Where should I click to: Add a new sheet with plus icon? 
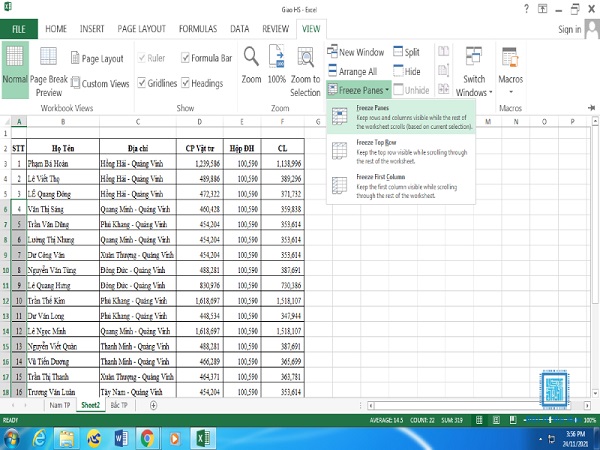tap(153, 405)
